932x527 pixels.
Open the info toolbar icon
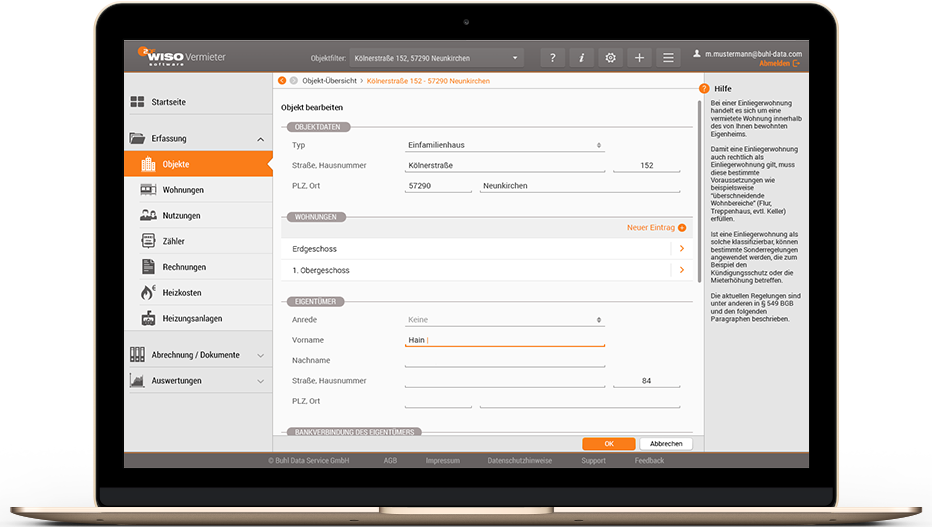coord(582,58)
